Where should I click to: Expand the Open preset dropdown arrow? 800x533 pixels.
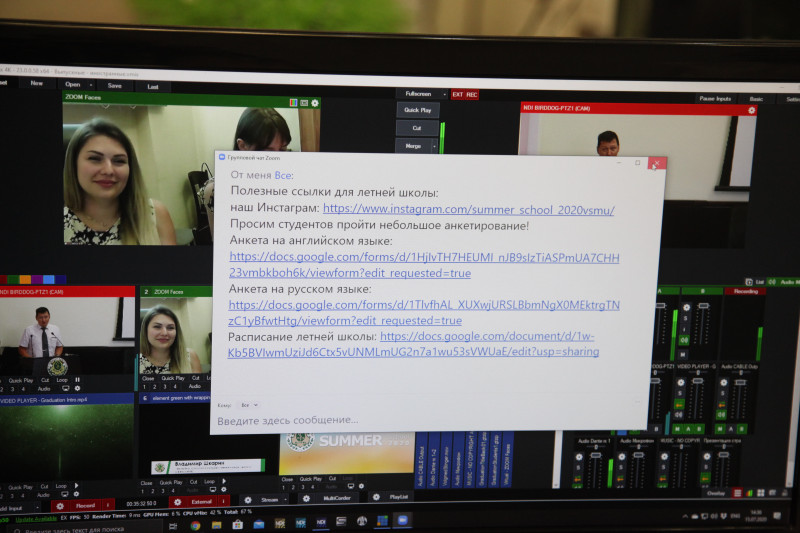(x=91, y=85)
